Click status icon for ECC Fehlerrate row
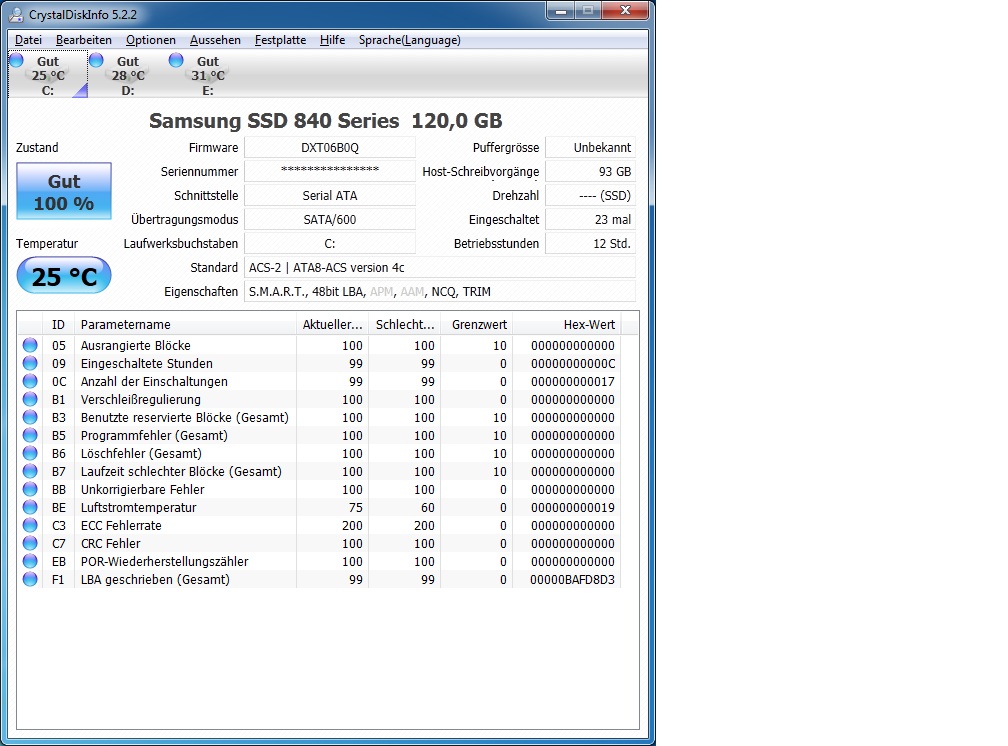 30,525
